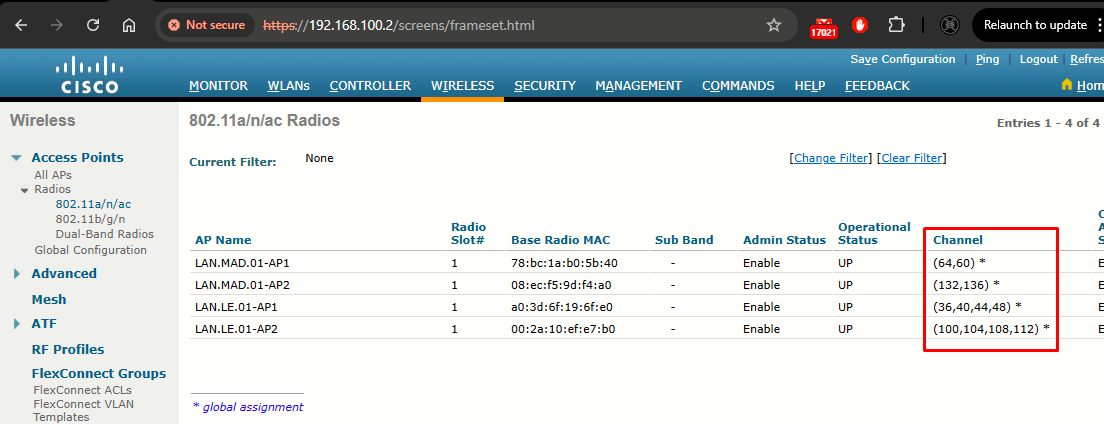Open the WLANs menu

click(x=289, y=86)
